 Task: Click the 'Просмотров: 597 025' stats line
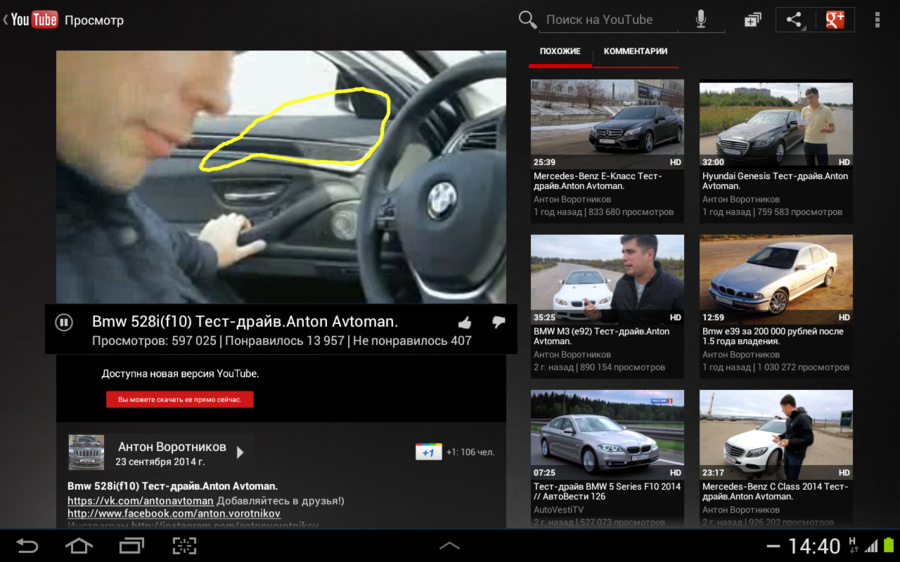tap(282, 341)
